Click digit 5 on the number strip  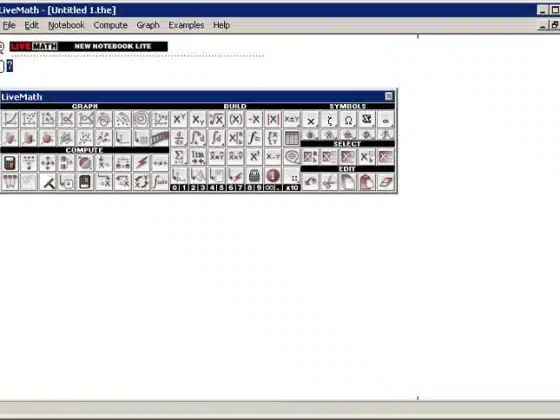click(221, 188)
